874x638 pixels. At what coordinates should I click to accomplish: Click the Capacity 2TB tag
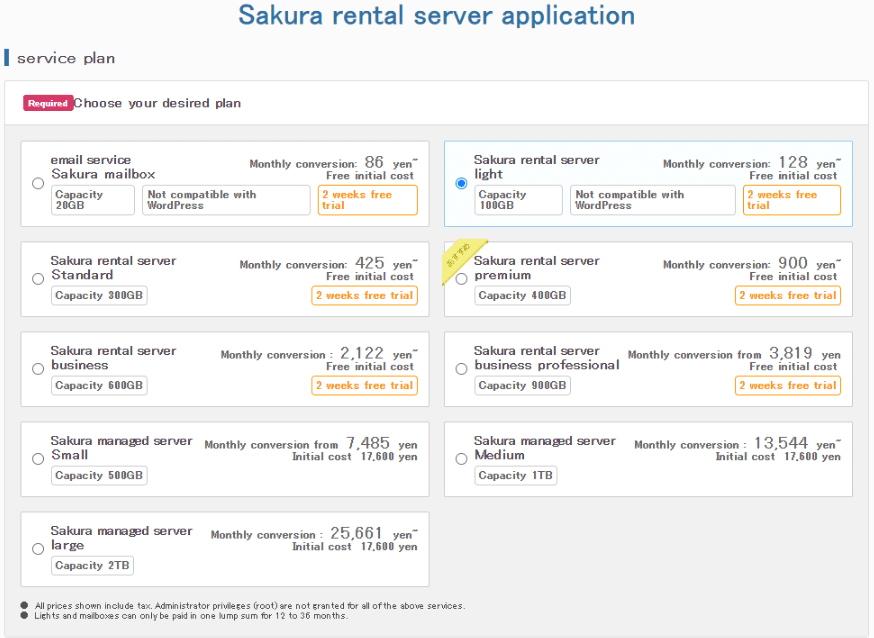coord(93,566)
